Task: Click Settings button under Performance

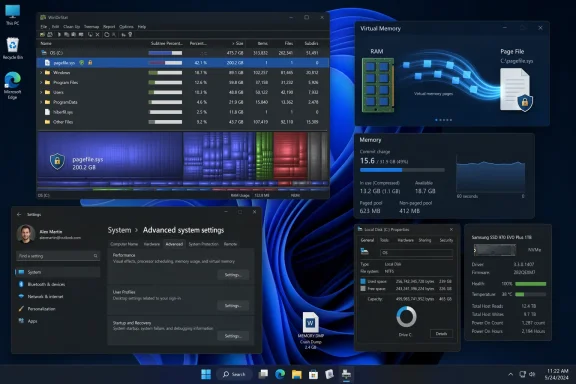Action: [233, 275]
